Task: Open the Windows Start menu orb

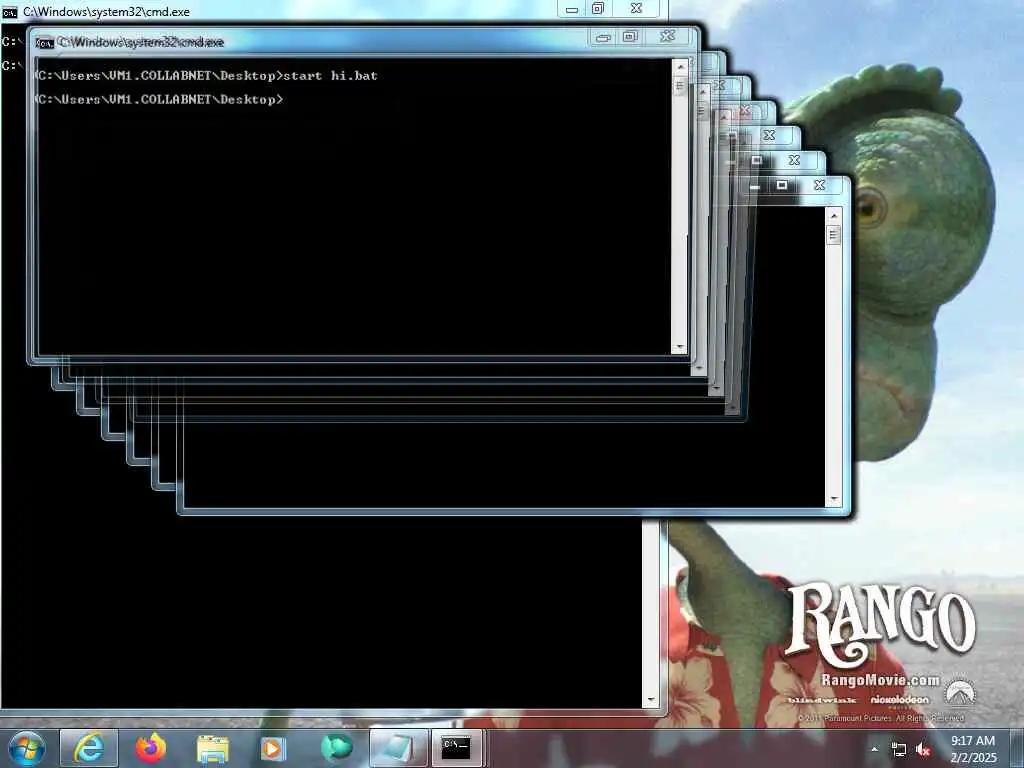Action: click(x=27, y=748)
